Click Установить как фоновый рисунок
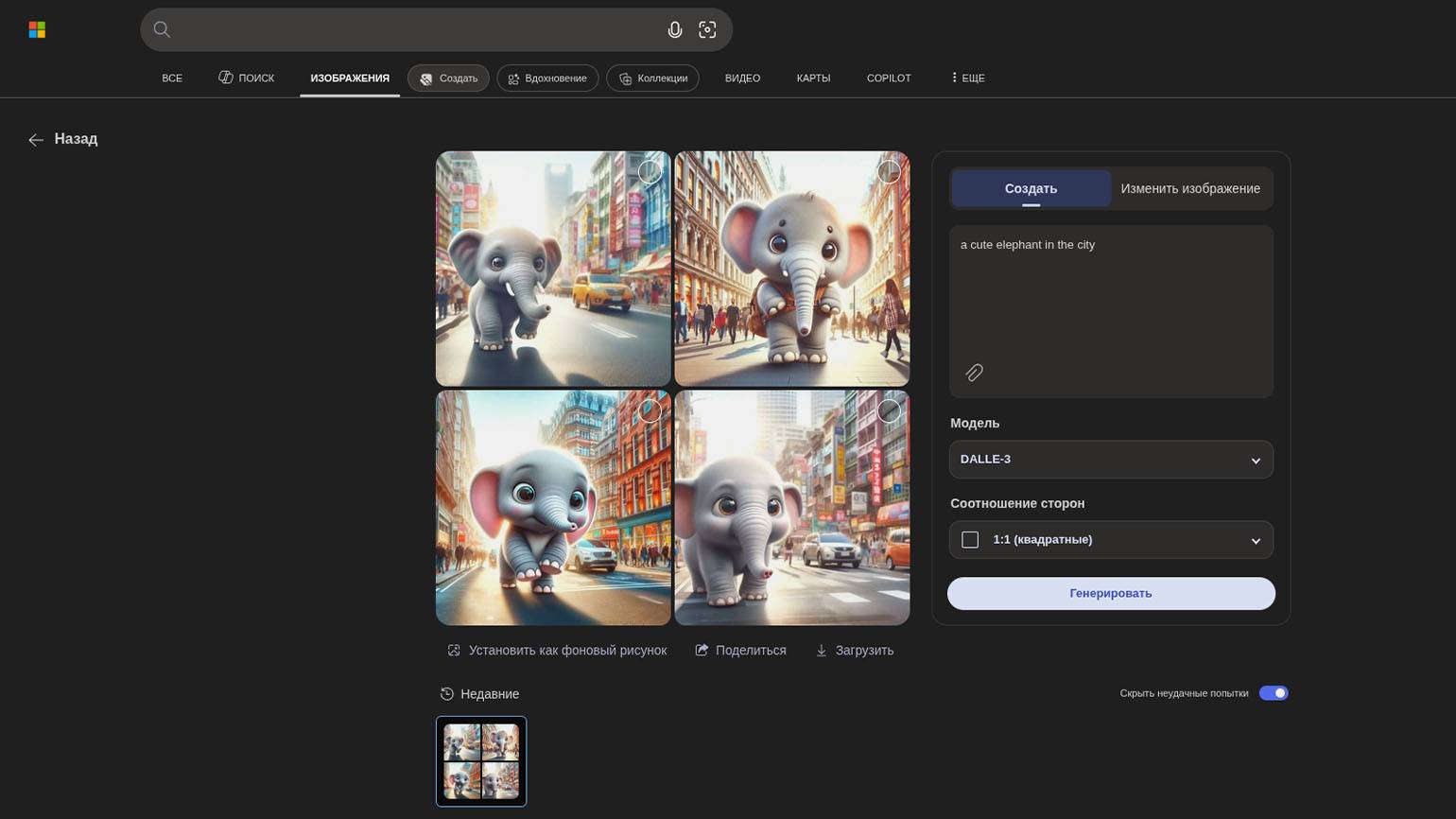The height and width of the screenshot is (819, 1456). [557, 651]
